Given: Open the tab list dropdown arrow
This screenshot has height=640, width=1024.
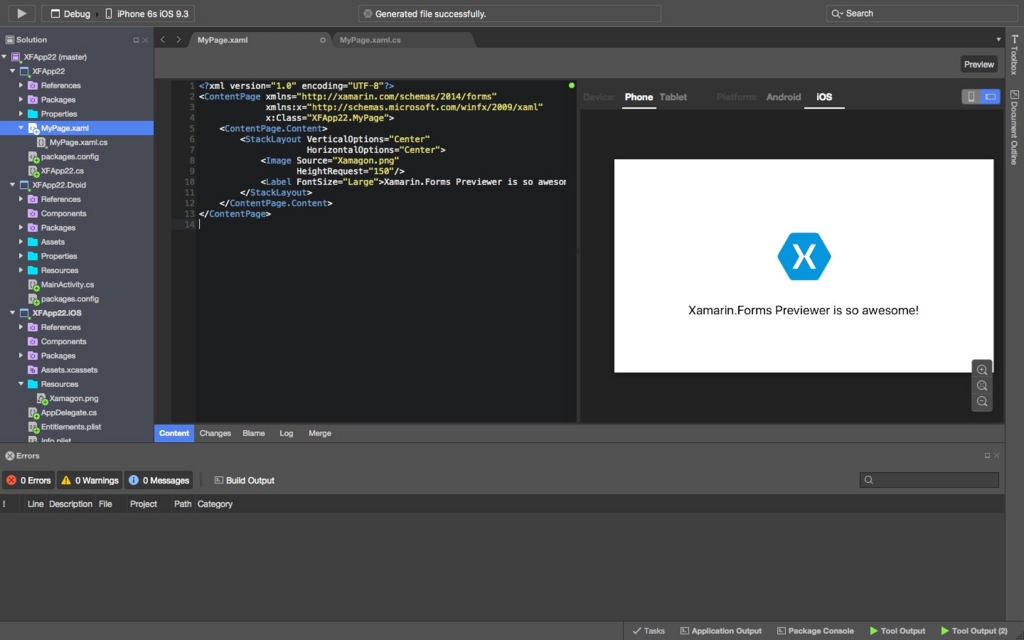Looking at the screenshot, I should pyautogui.click(x=998, y=40).
